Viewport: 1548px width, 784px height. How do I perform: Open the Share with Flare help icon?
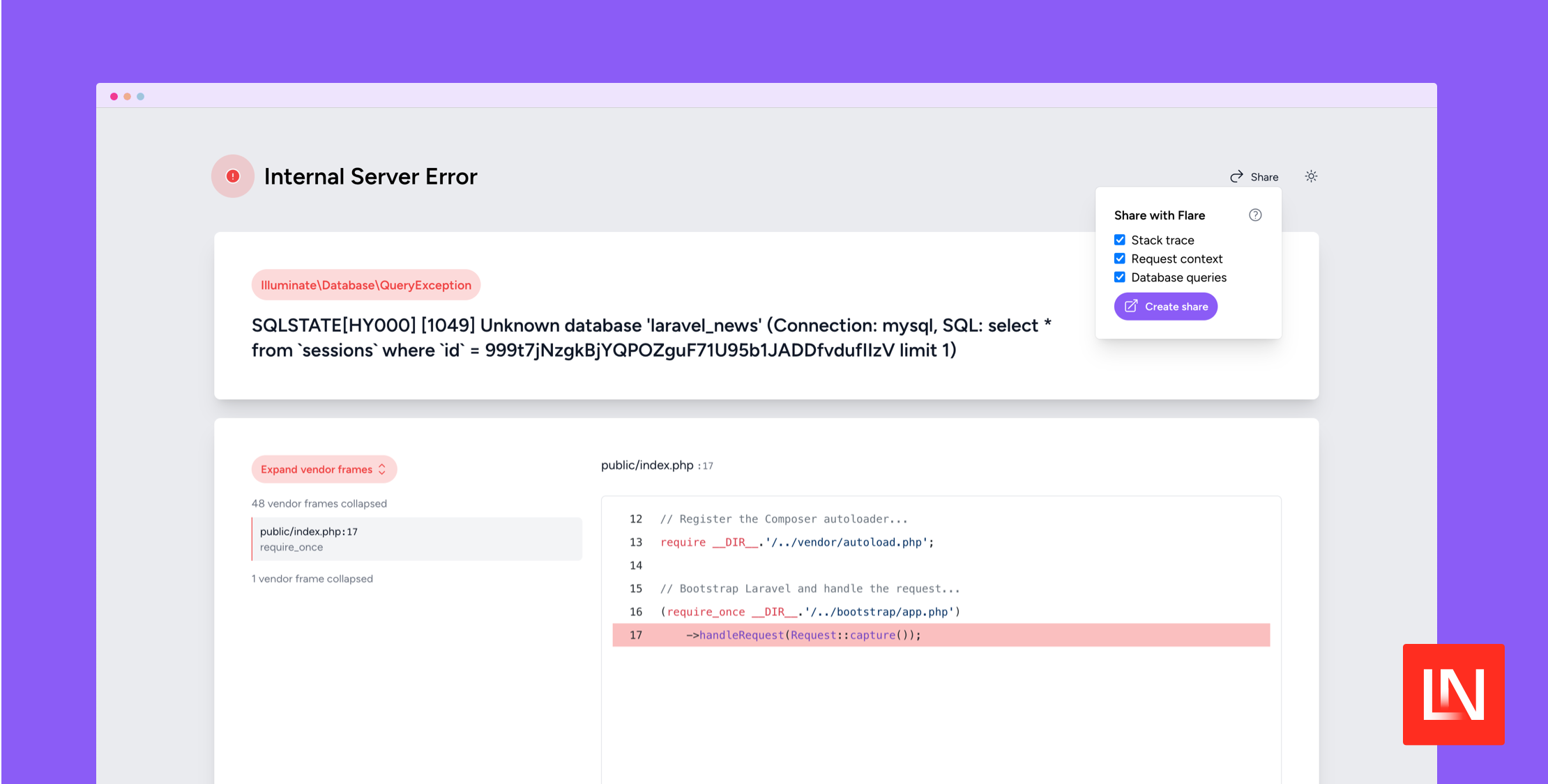coord(1255,215)
